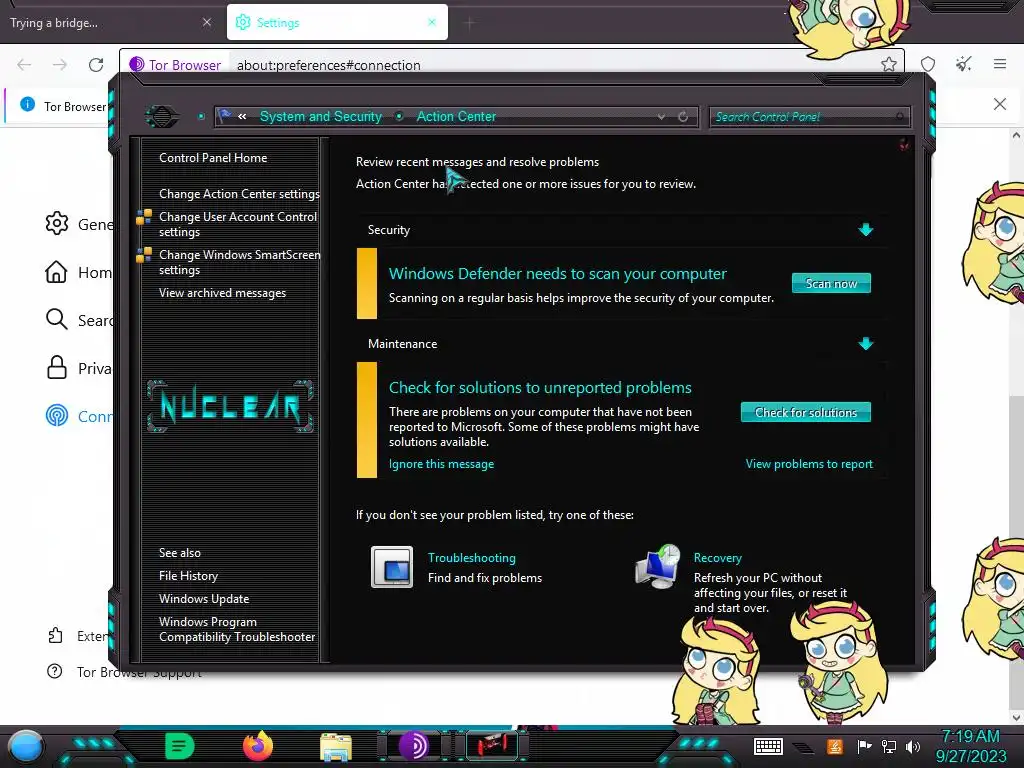Image resolution: width=1024 pixels, height=768 pixels.
Task: Open the touch keyboard tray icon
Action: point(768,746)
